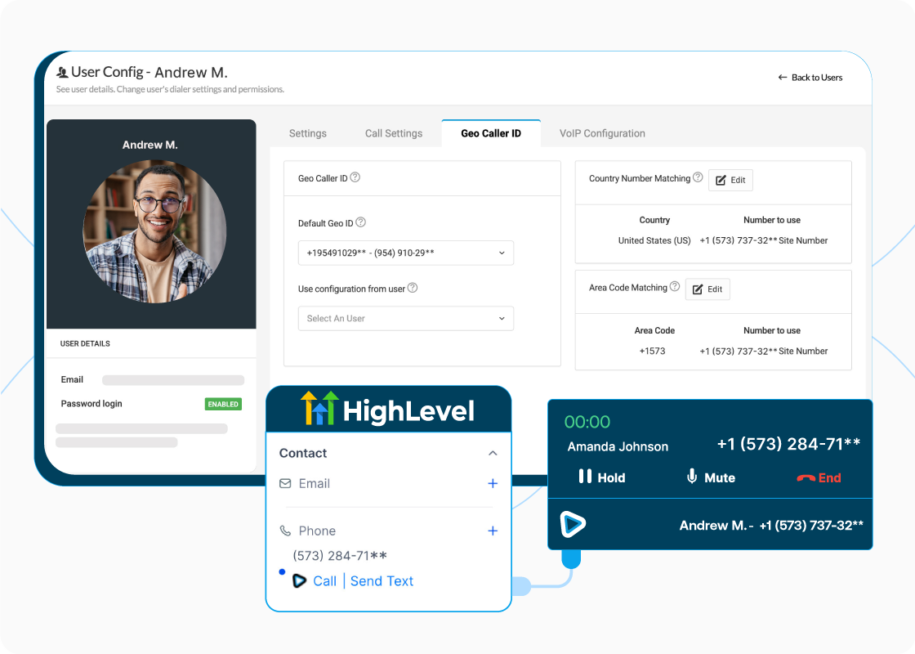Viewport: 915px width, 654px height.
Task: Click the Contact section heading
Action: click(x=303, y=453)
